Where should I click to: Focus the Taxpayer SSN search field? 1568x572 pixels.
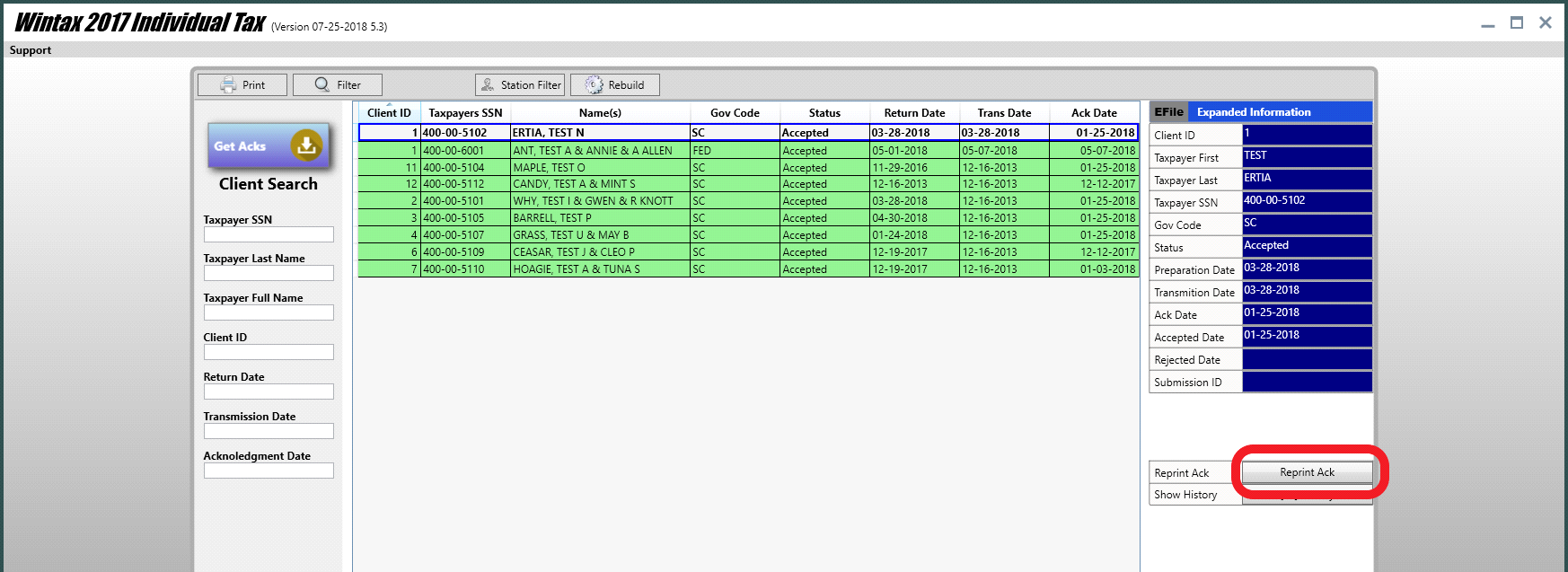click(x=269, y=234)
